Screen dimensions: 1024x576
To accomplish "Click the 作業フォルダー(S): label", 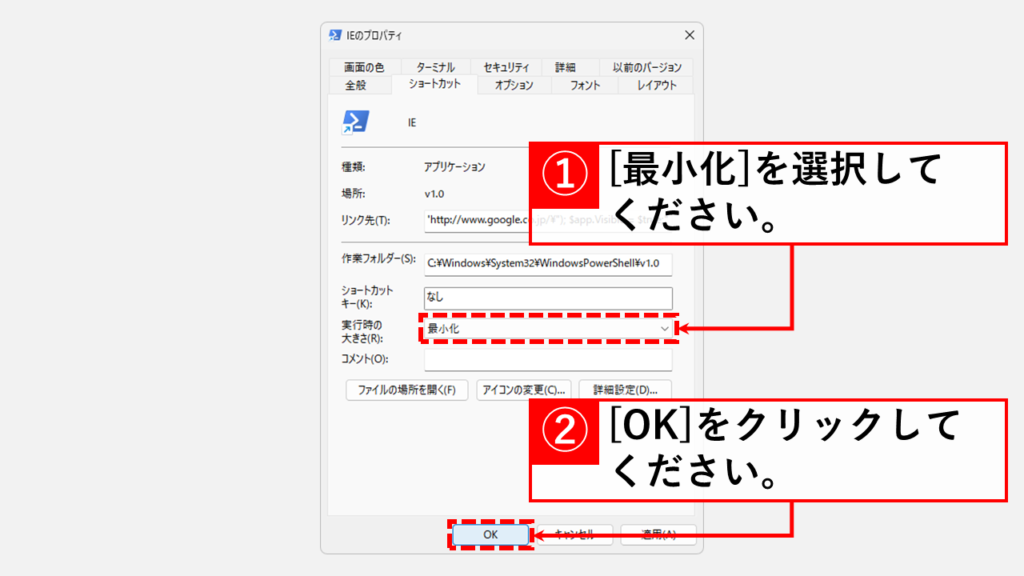I will pyautogui.click(x=378, y=259).
